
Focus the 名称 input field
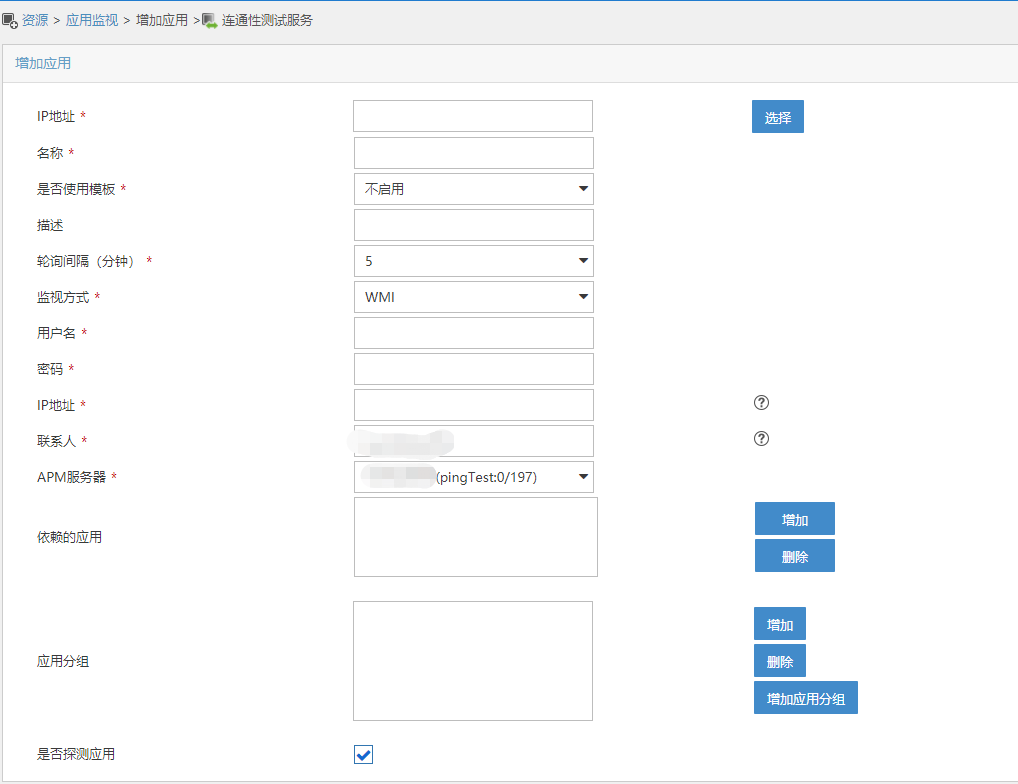(x=474, y=153)
